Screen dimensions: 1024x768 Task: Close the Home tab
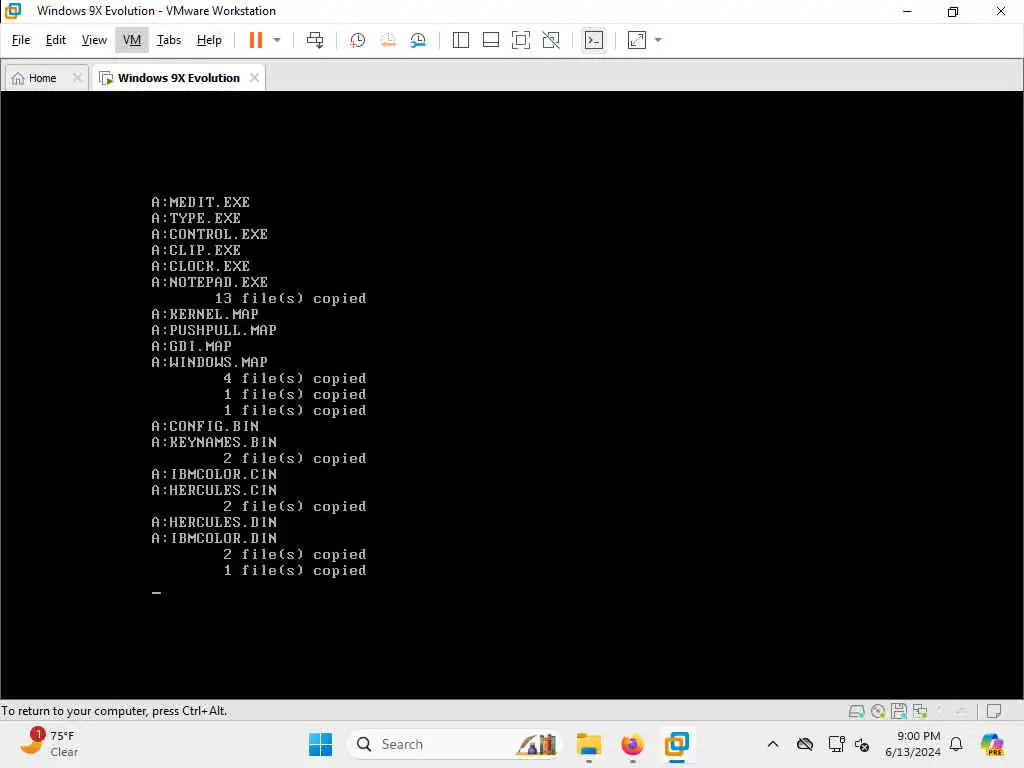pyautogui.click(x=77, y=78)
